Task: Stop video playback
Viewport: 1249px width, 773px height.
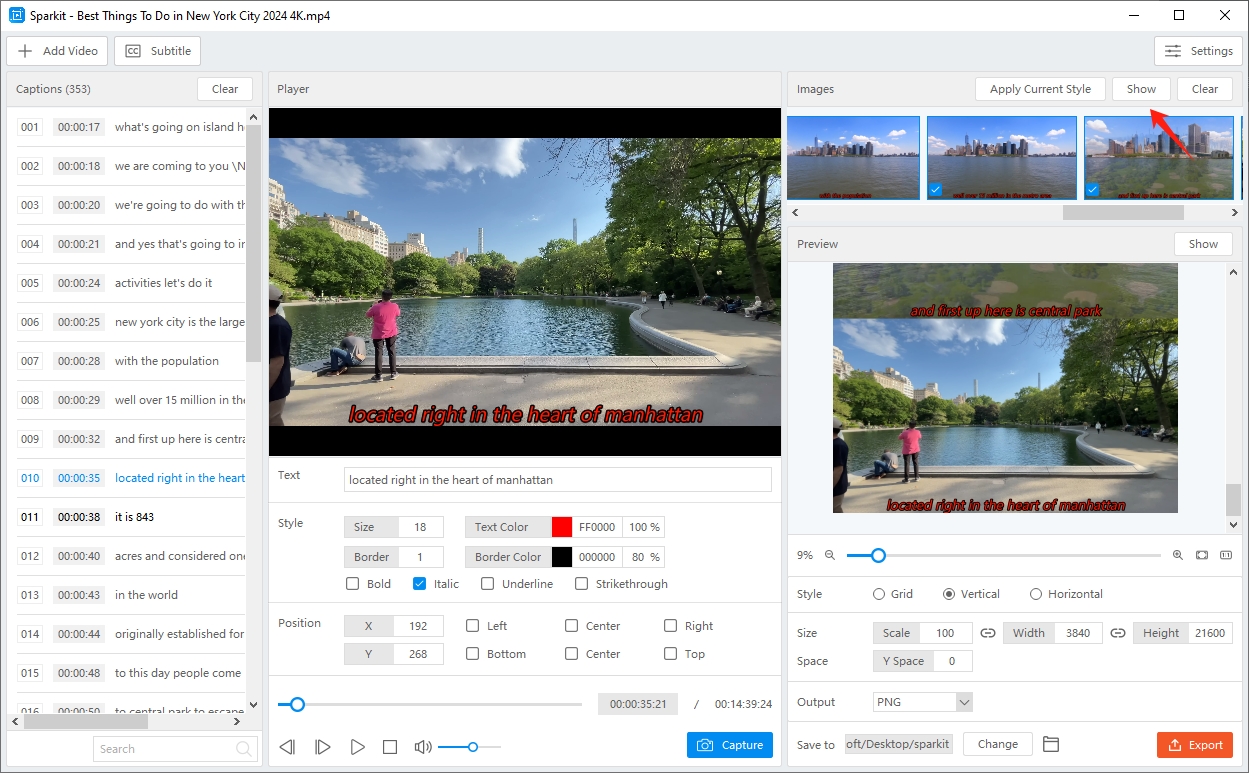Action: click(x=390, y=747)
